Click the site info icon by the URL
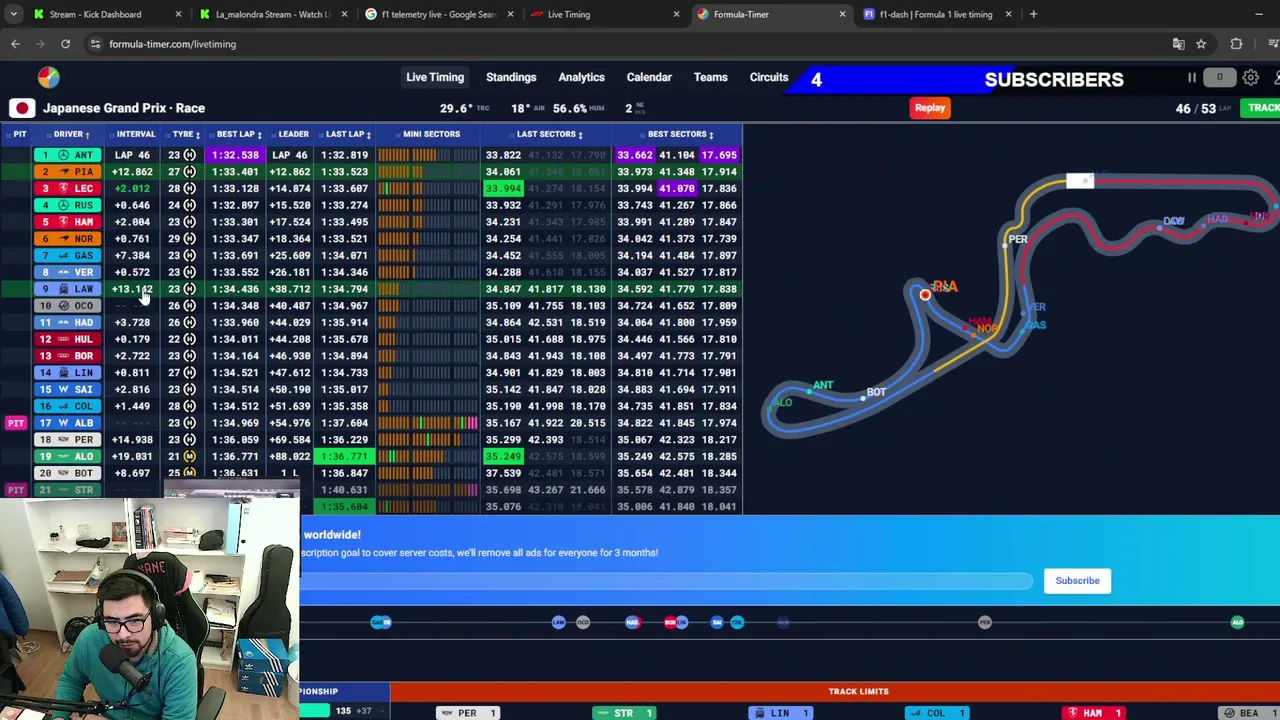 (95, 44)
